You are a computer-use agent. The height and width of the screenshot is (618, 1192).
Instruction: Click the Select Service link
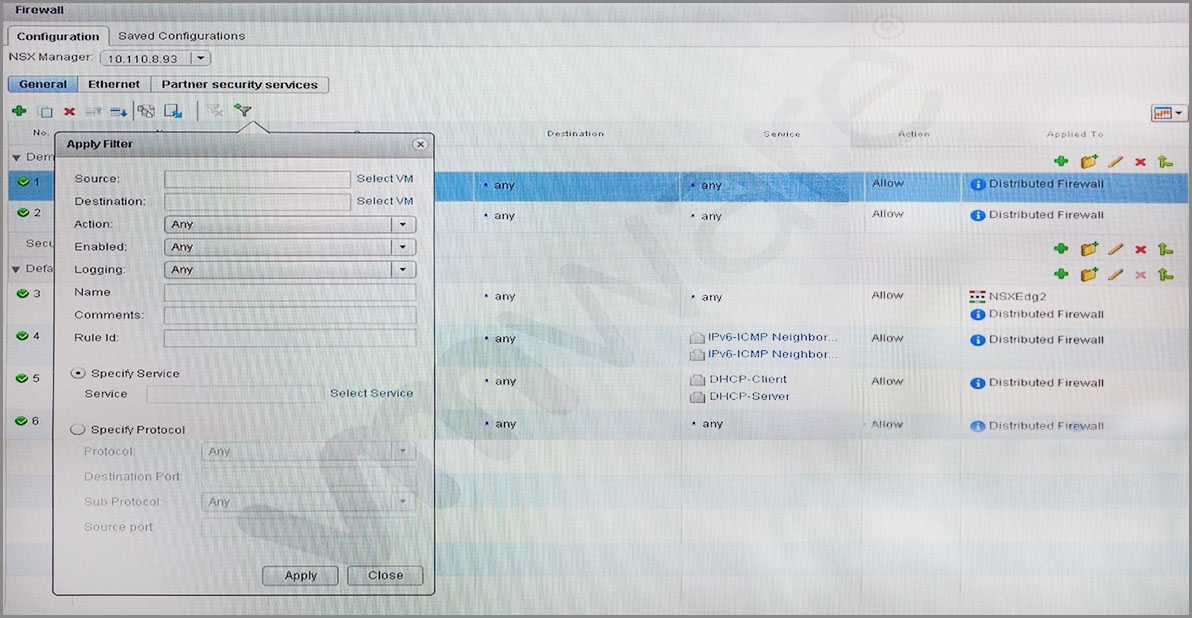pos(371,394)
